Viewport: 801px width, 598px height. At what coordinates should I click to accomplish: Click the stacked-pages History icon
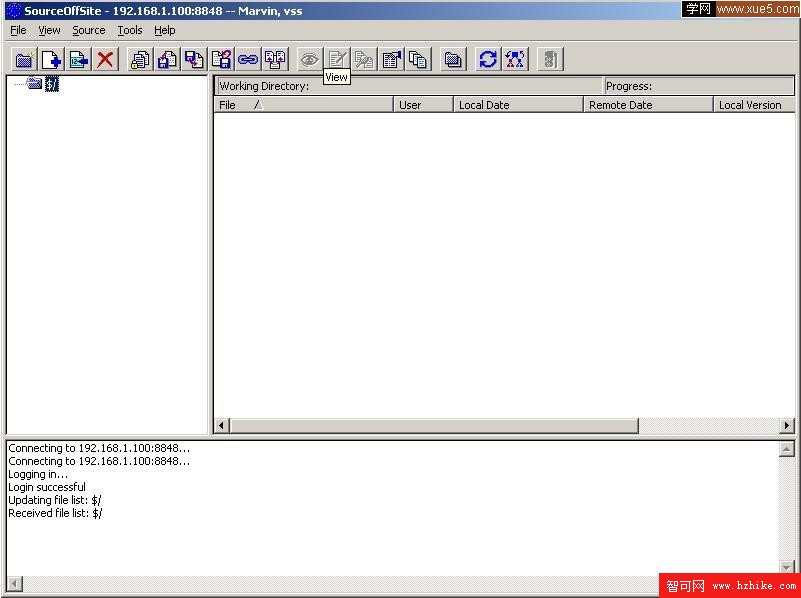418,60
